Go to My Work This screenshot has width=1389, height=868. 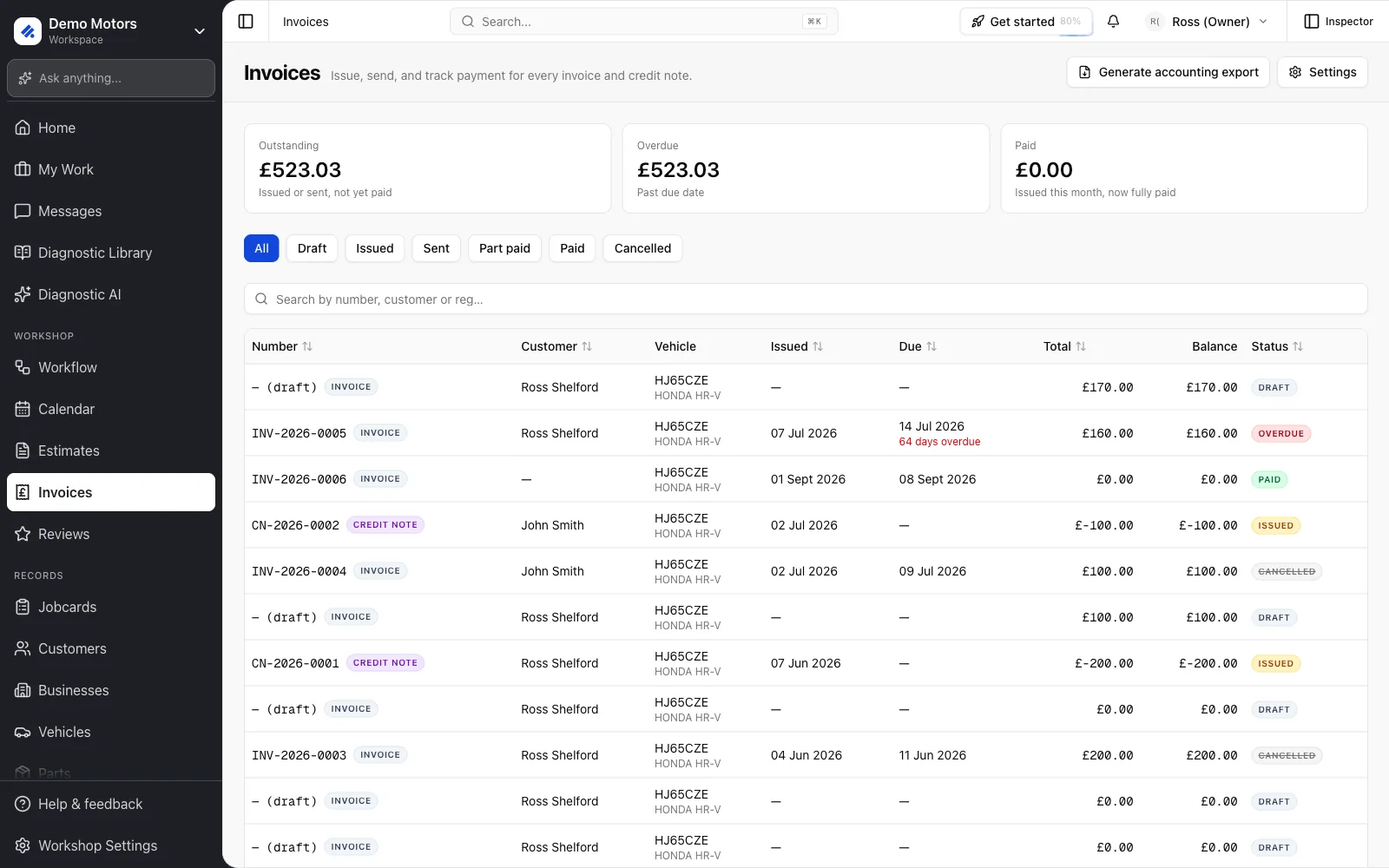click(x=111, y=169)
